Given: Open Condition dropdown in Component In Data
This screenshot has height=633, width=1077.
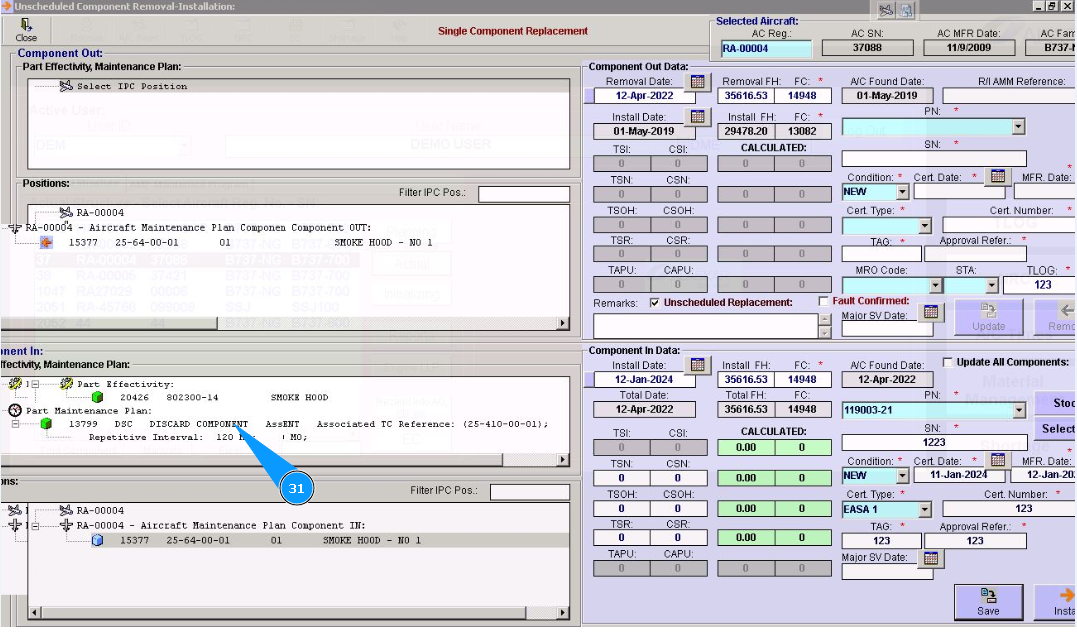Looking at the screenshot, I should (903, 476).
